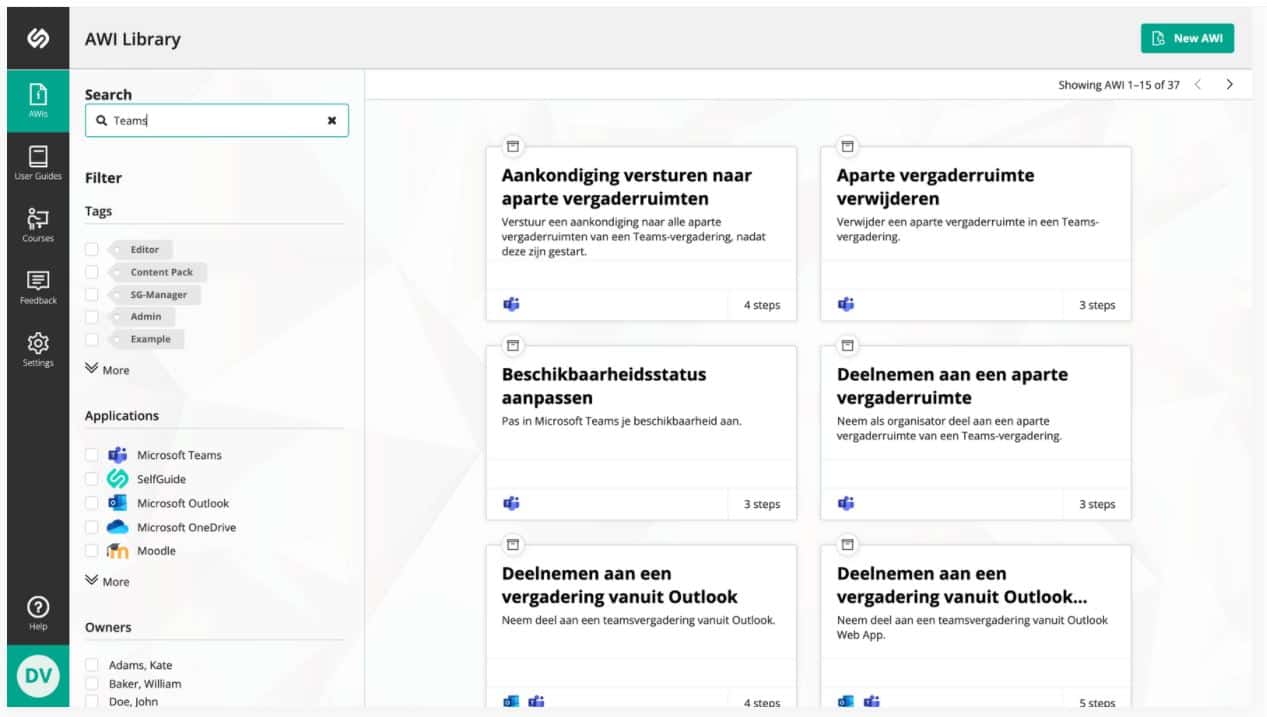1267x717 pixels.
Task: Click the "4 steps" count on the Aankondiging card
Action: coord(762,305)
